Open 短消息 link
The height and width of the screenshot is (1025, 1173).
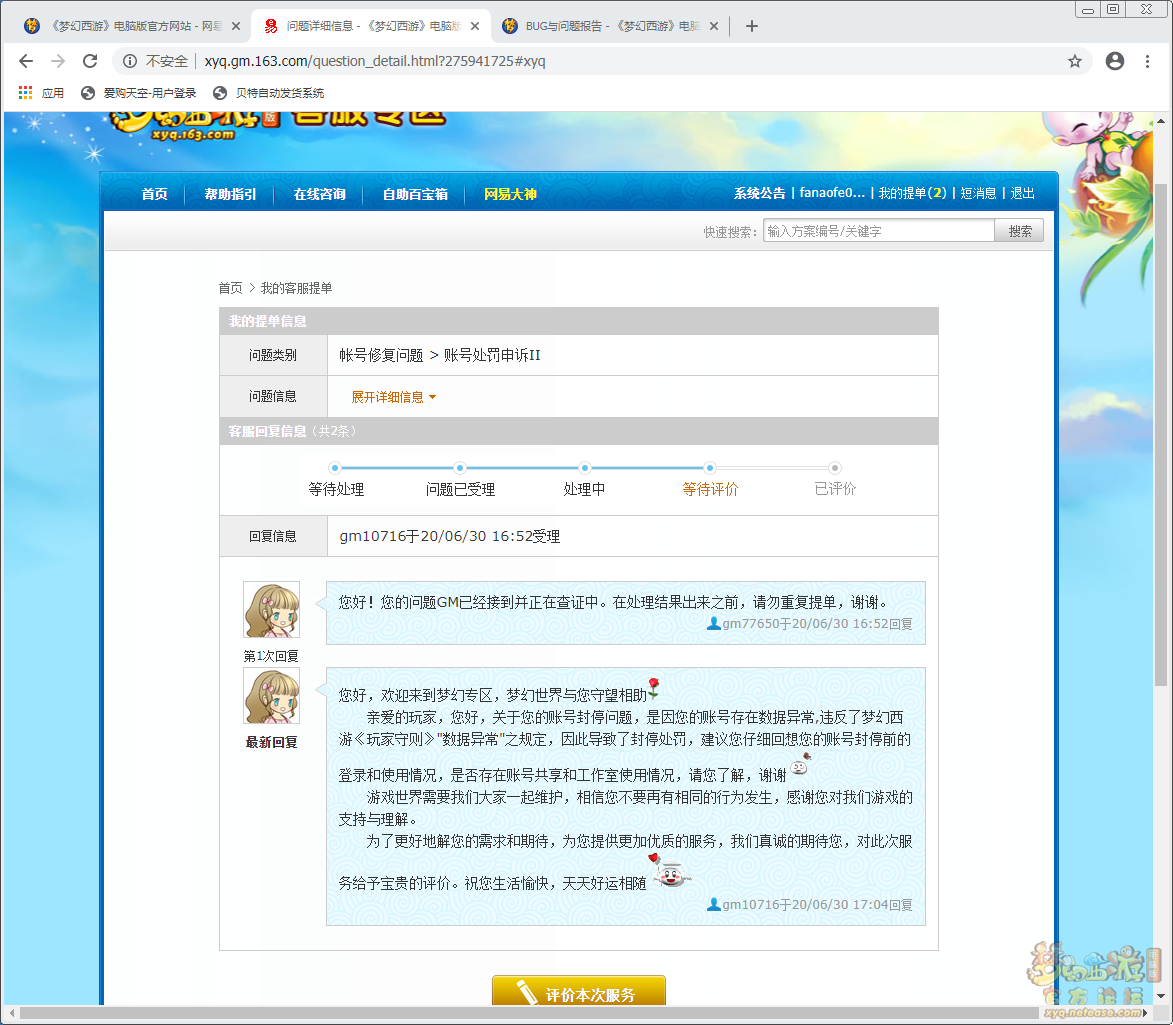click(x=978, y=193)
